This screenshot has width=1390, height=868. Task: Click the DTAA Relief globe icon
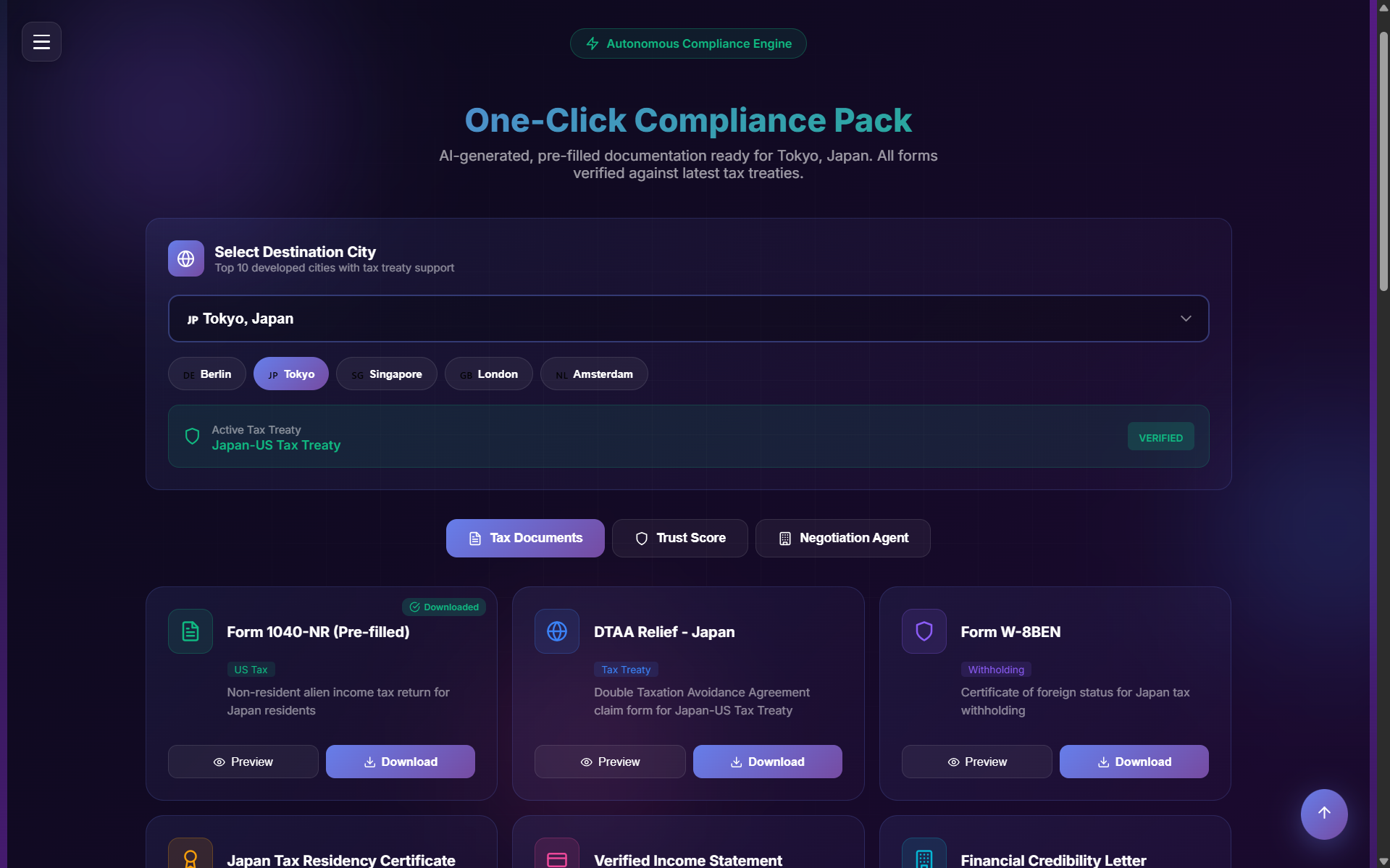tap(557, 631)
